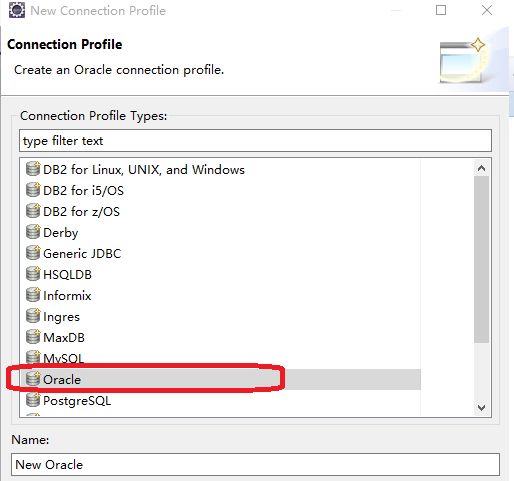Select MaxDB profile type
The width and height of the screenshot is (514, 481).
(64, 338)
